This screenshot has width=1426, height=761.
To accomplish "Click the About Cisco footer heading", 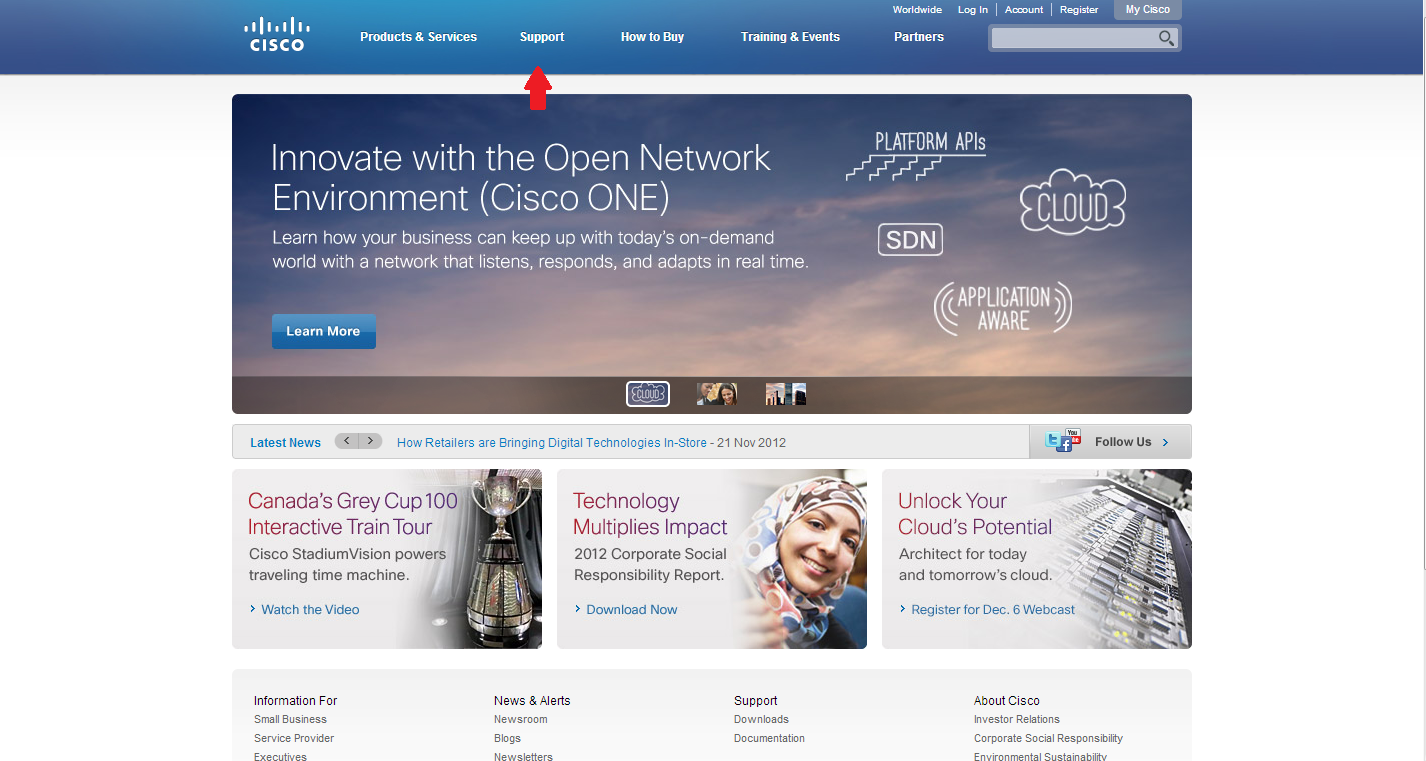I will pos(1007,700).
